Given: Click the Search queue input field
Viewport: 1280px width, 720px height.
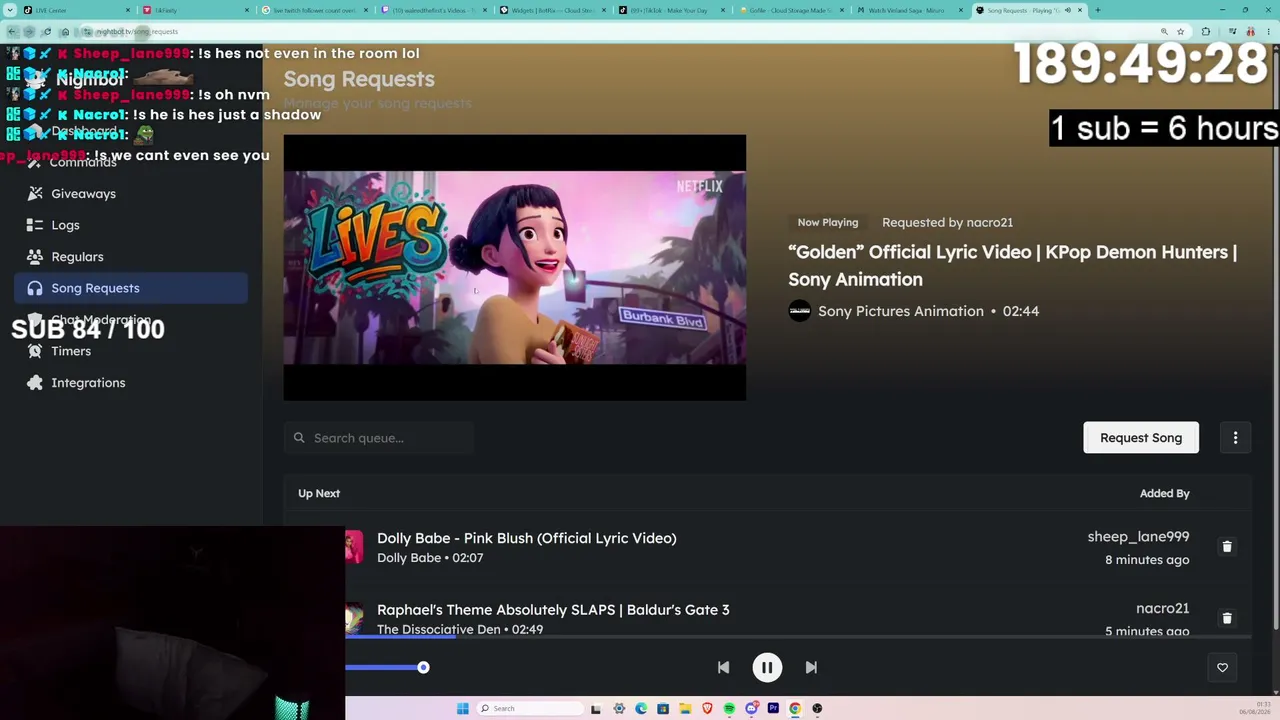Looking at the screenshot, I should pyautogui.click(x=378, y=438).
